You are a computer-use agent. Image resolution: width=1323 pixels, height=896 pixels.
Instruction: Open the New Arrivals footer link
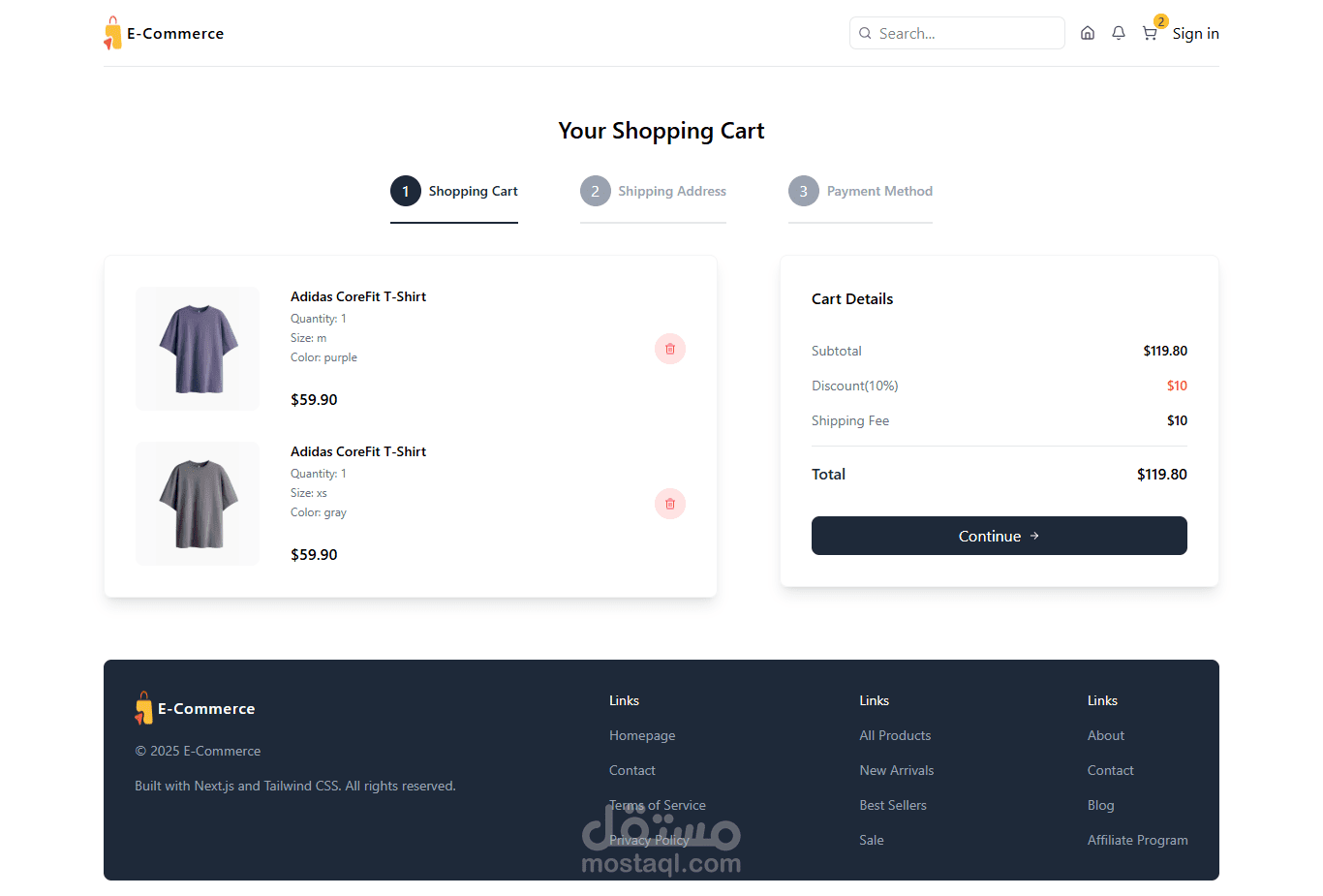(897, 770)
